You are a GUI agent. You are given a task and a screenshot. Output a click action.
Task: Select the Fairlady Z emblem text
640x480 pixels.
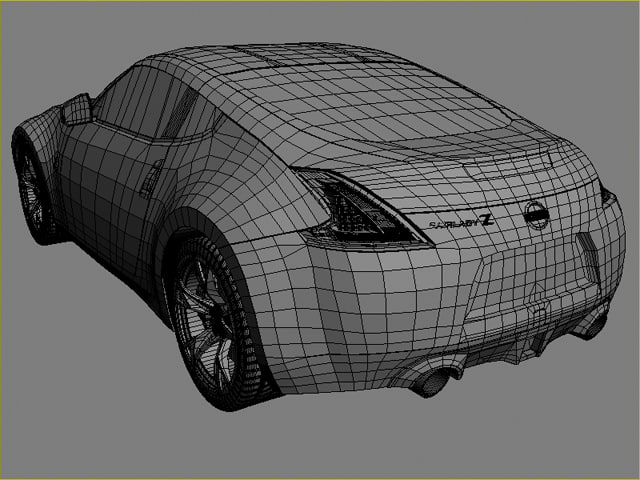pyautogui.click(x=460, y=222)
